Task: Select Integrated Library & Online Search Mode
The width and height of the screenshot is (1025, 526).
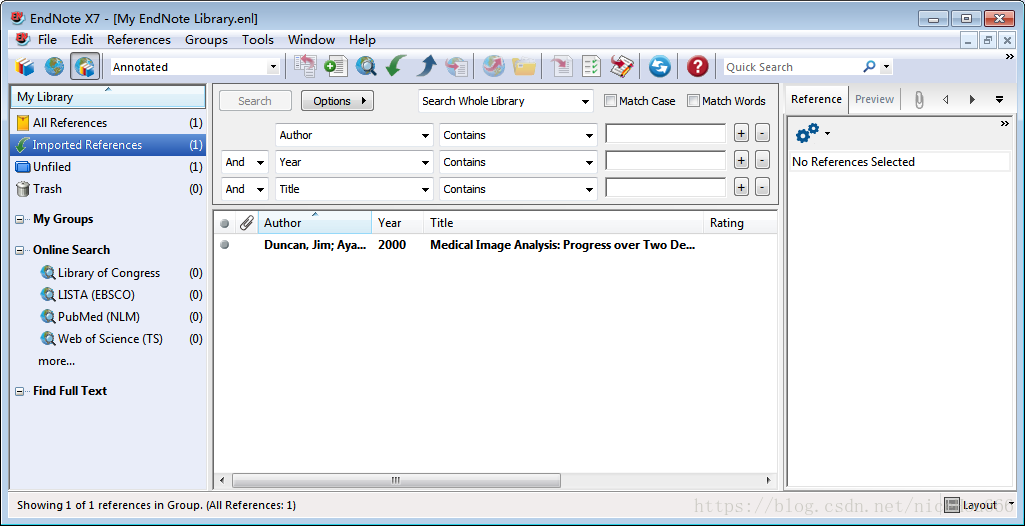Action: click(85, 66)
